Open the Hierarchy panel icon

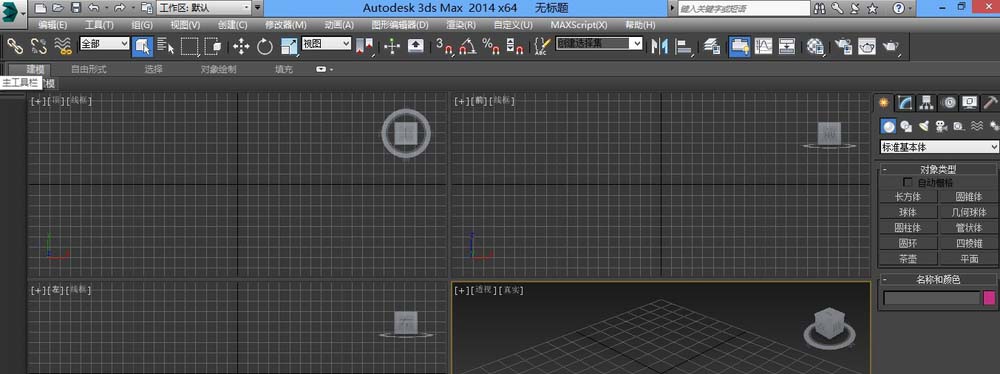(926, 103)
